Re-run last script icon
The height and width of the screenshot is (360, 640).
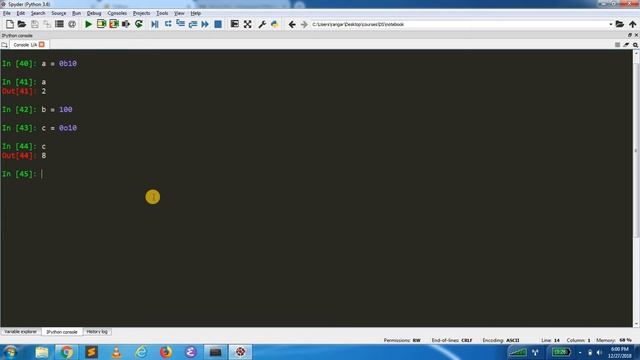pos(139,24)
